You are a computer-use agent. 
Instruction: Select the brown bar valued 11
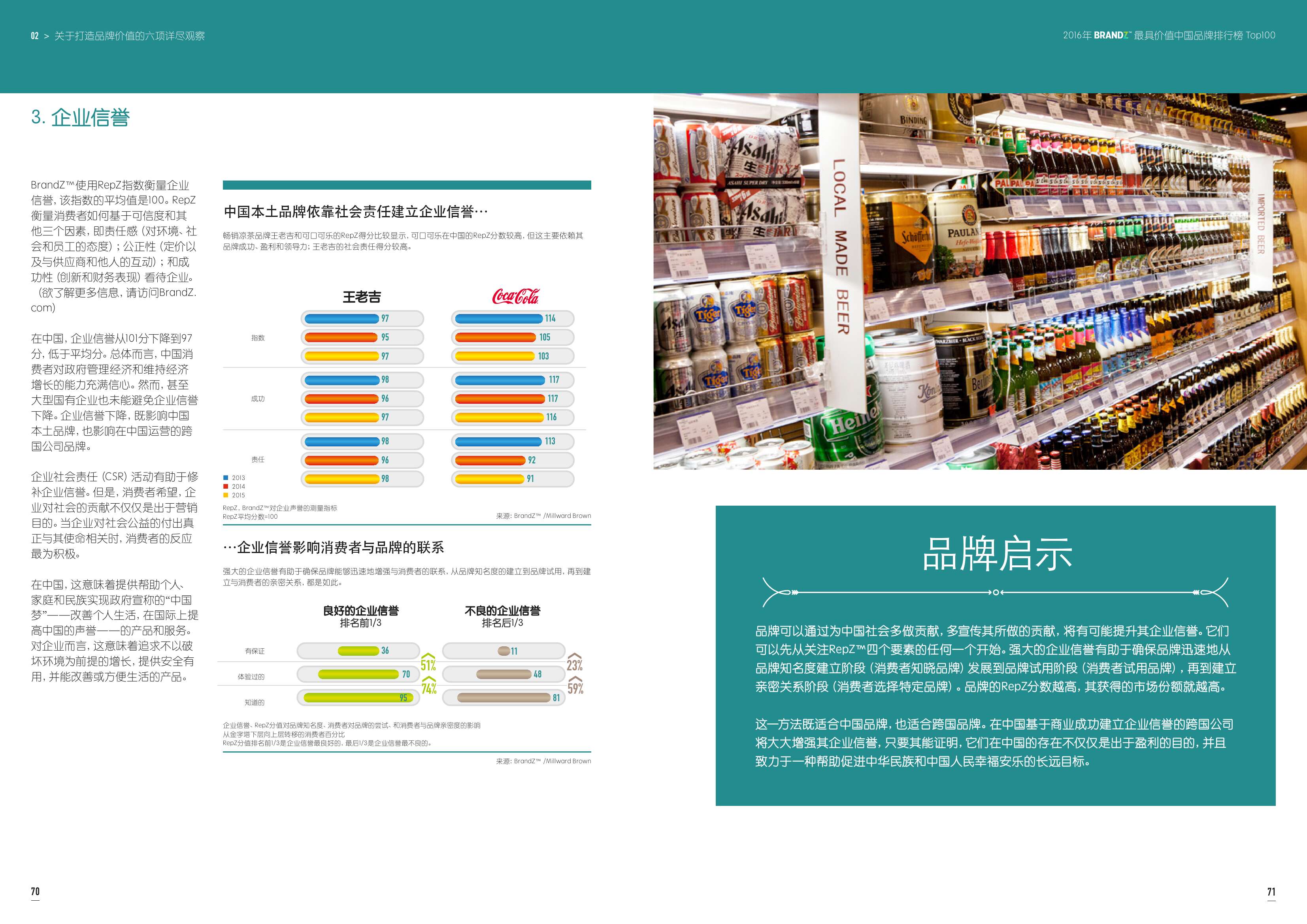point(504,651)
